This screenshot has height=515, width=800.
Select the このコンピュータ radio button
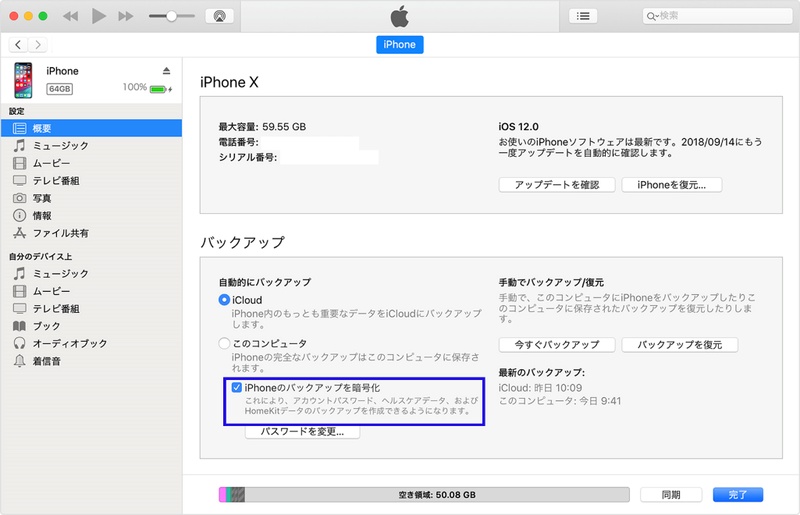coord(224,344)
